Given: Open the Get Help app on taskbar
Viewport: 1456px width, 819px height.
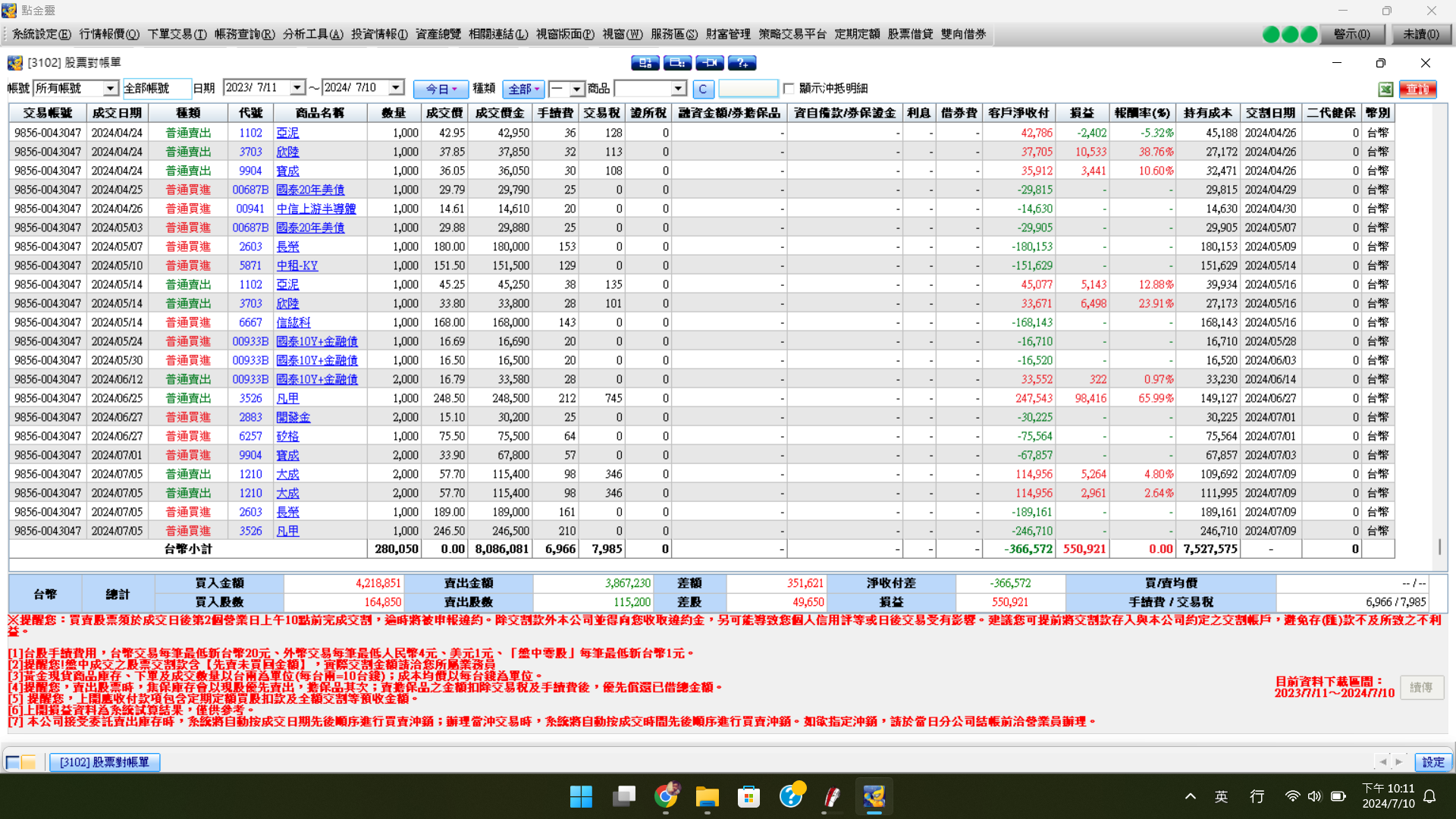Looking at the screenshot, I should 791,797.
